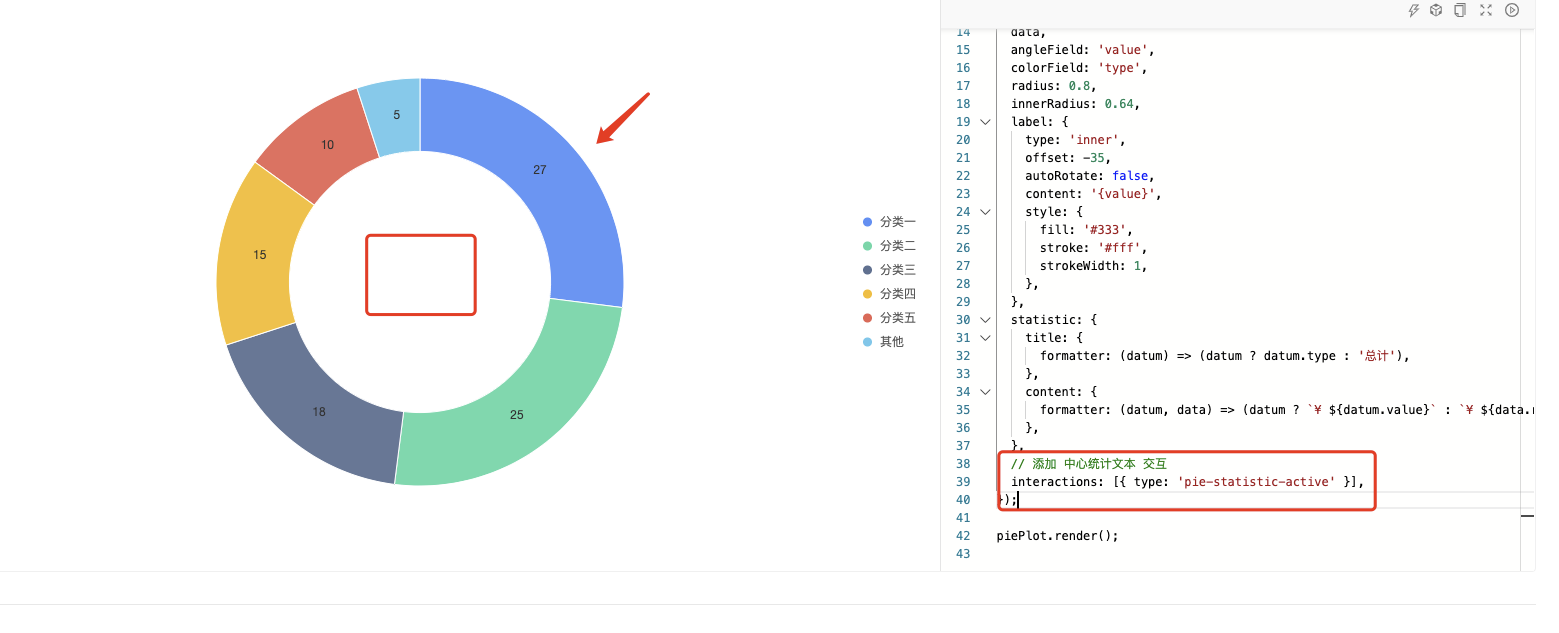Run the code with the circled play icon
Screen dimensions: 1559x633
(1512, 10)
